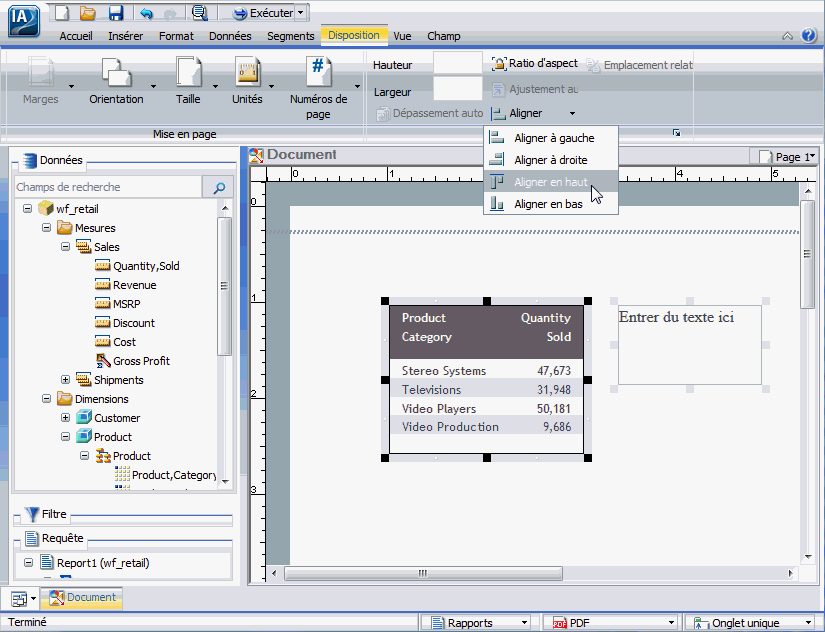The height and width of the screenshot is (632, 825).
Task: Click the horizontal scrollbar of the document canvas
Action: 424,573
